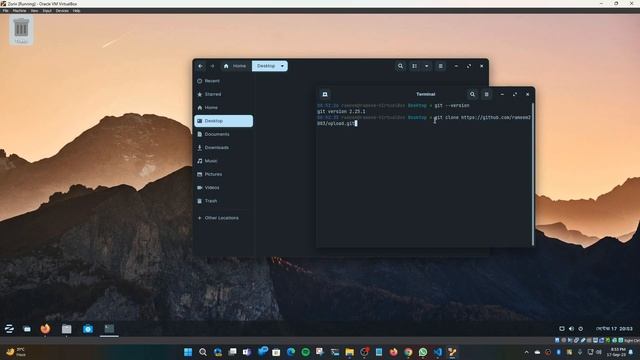640x360 pixels.
Task: Select Starred in Files sidebar
Action: pos(224,94)
